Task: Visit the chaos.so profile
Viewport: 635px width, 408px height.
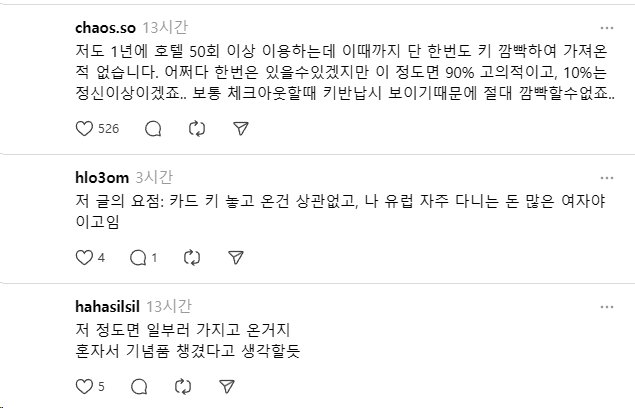Action: pos(107,27)
